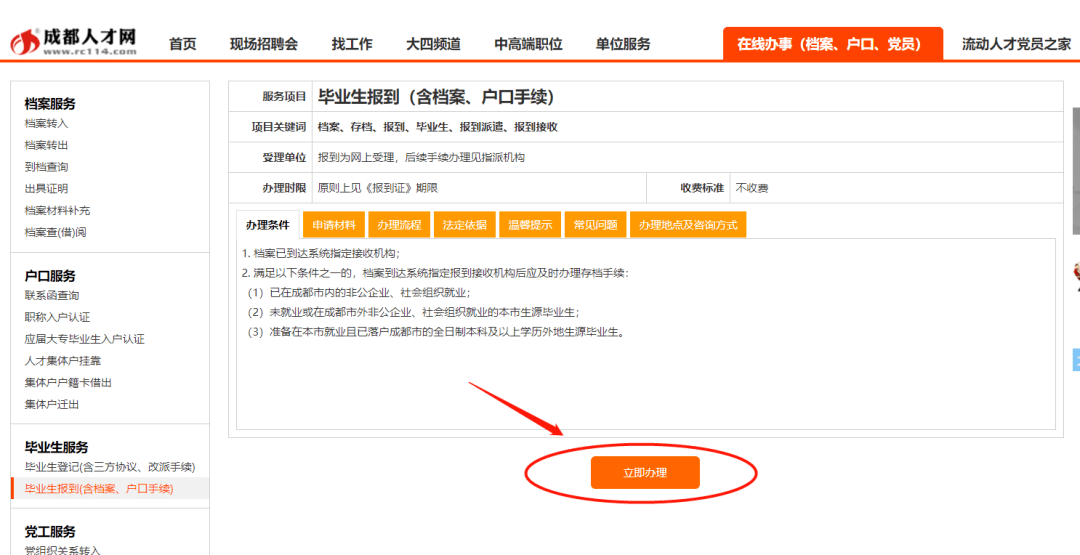This screenshot has width=1080, height=555.
Task: Open 应届大专毕业生入户认证 link
Action: tap(85, 339)
